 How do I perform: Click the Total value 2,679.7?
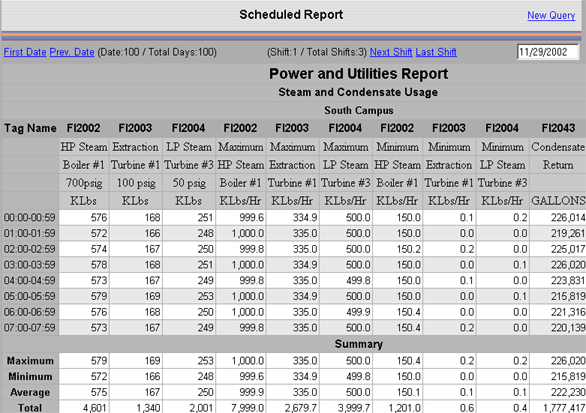coord(300,408)
